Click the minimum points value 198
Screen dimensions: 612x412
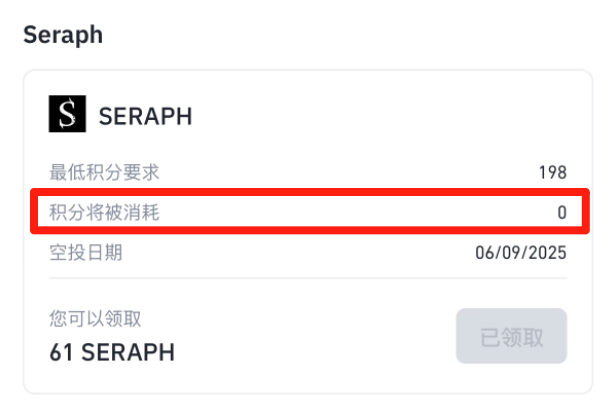click(x=553, y=172)
